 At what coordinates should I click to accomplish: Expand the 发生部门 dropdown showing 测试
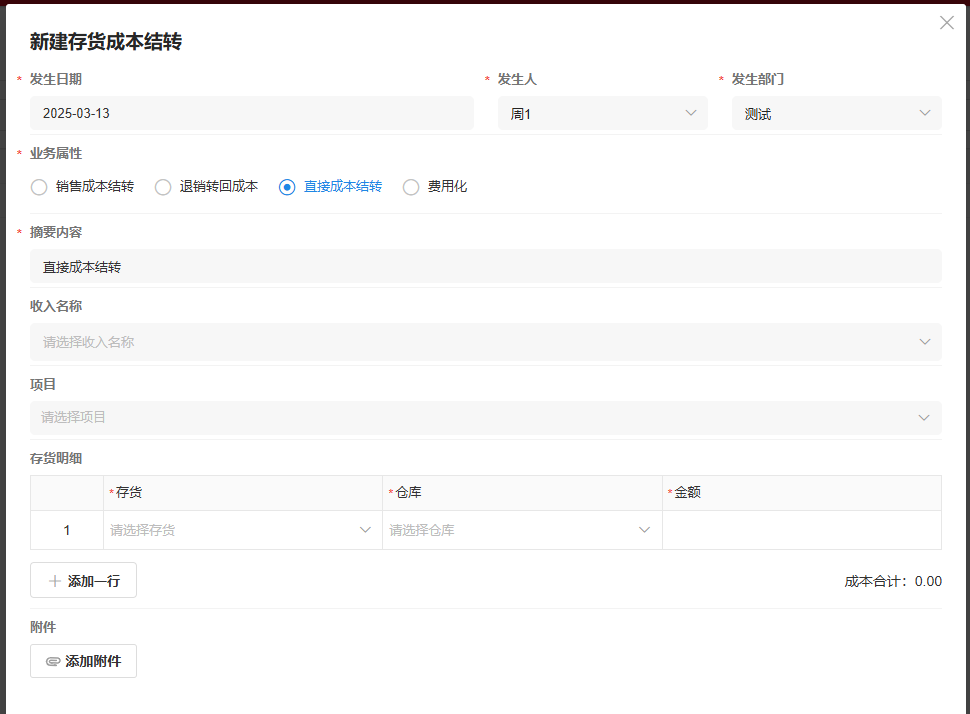[x=836, y=114]
